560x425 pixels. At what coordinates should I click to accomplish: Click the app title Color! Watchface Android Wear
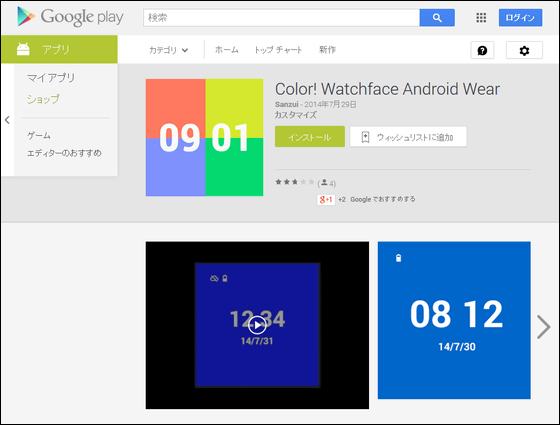pyautogui.click(x=387, y=89)
